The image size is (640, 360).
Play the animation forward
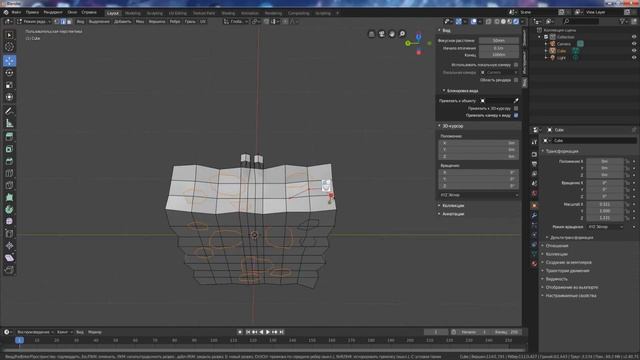[x=268, y=332]
